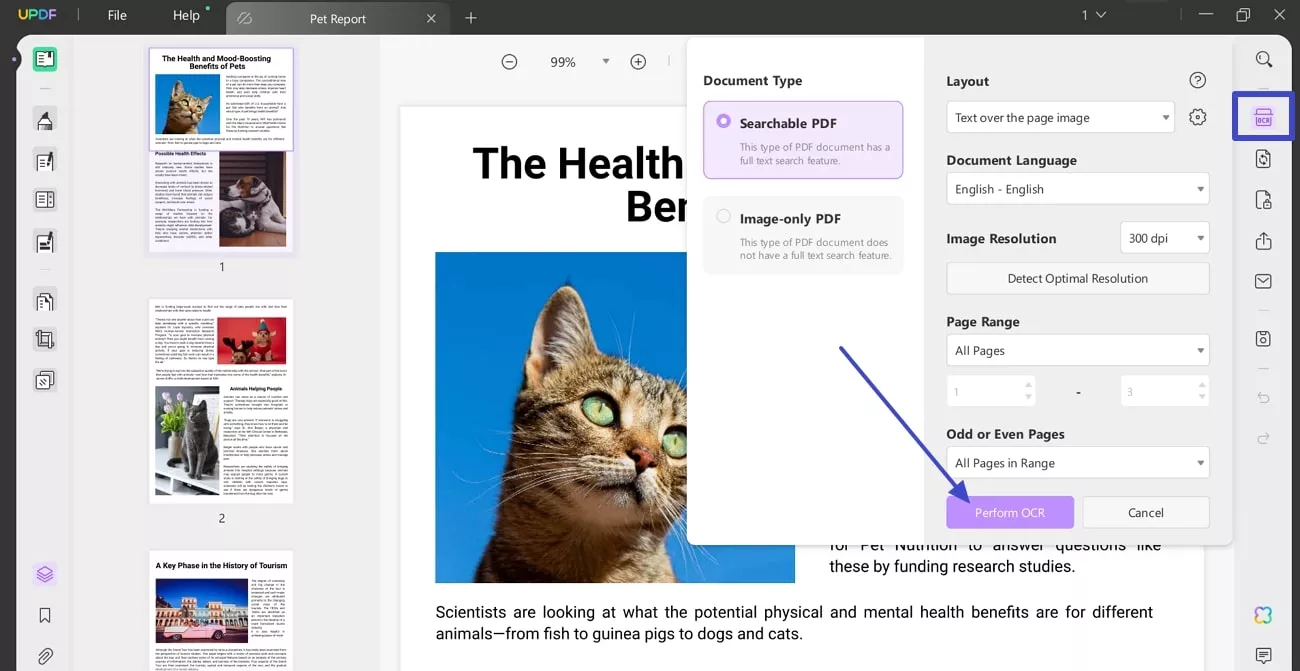Image resolution: width=1300 pixels, height=671 pixels.
Task: Click the Redo arrow icon
Action: [x=1263, y=438]
